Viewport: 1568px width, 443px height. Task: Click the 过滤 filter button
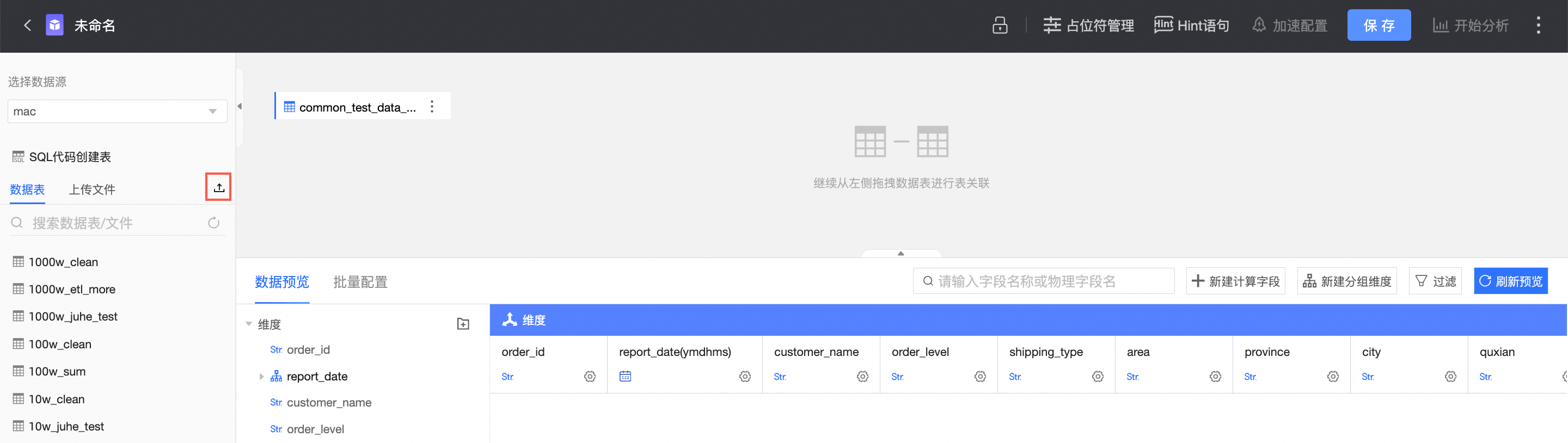1435,281
